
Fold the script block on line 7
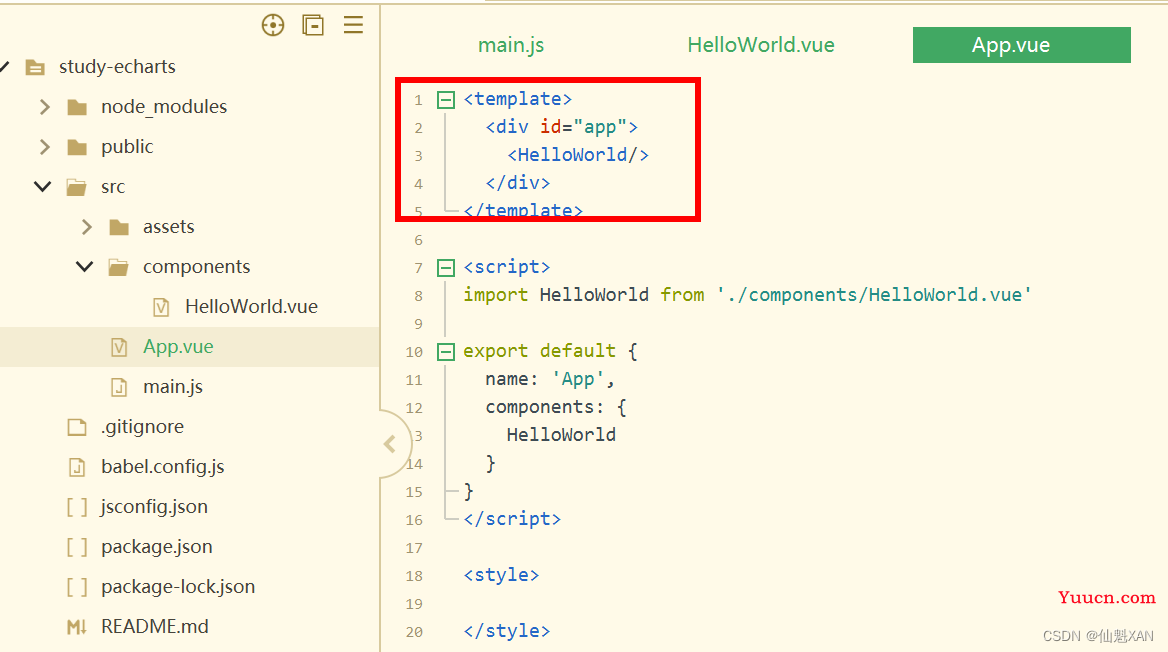click(x=445, y=268)
